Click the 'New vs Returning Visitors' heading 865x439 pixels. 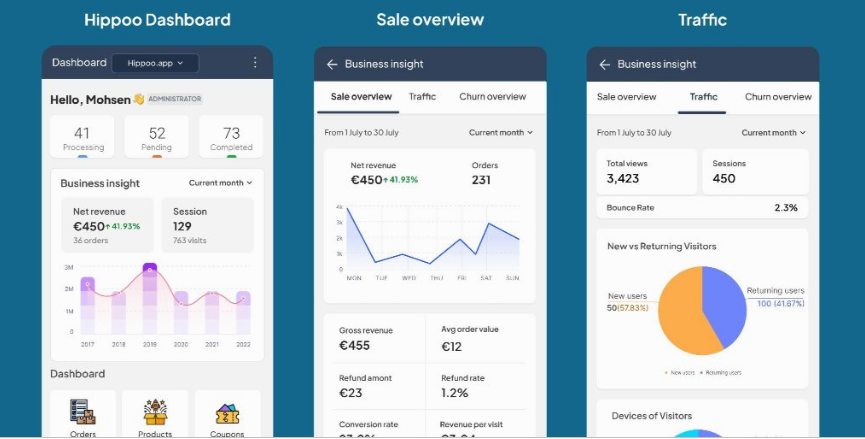[x=661, y=247]
